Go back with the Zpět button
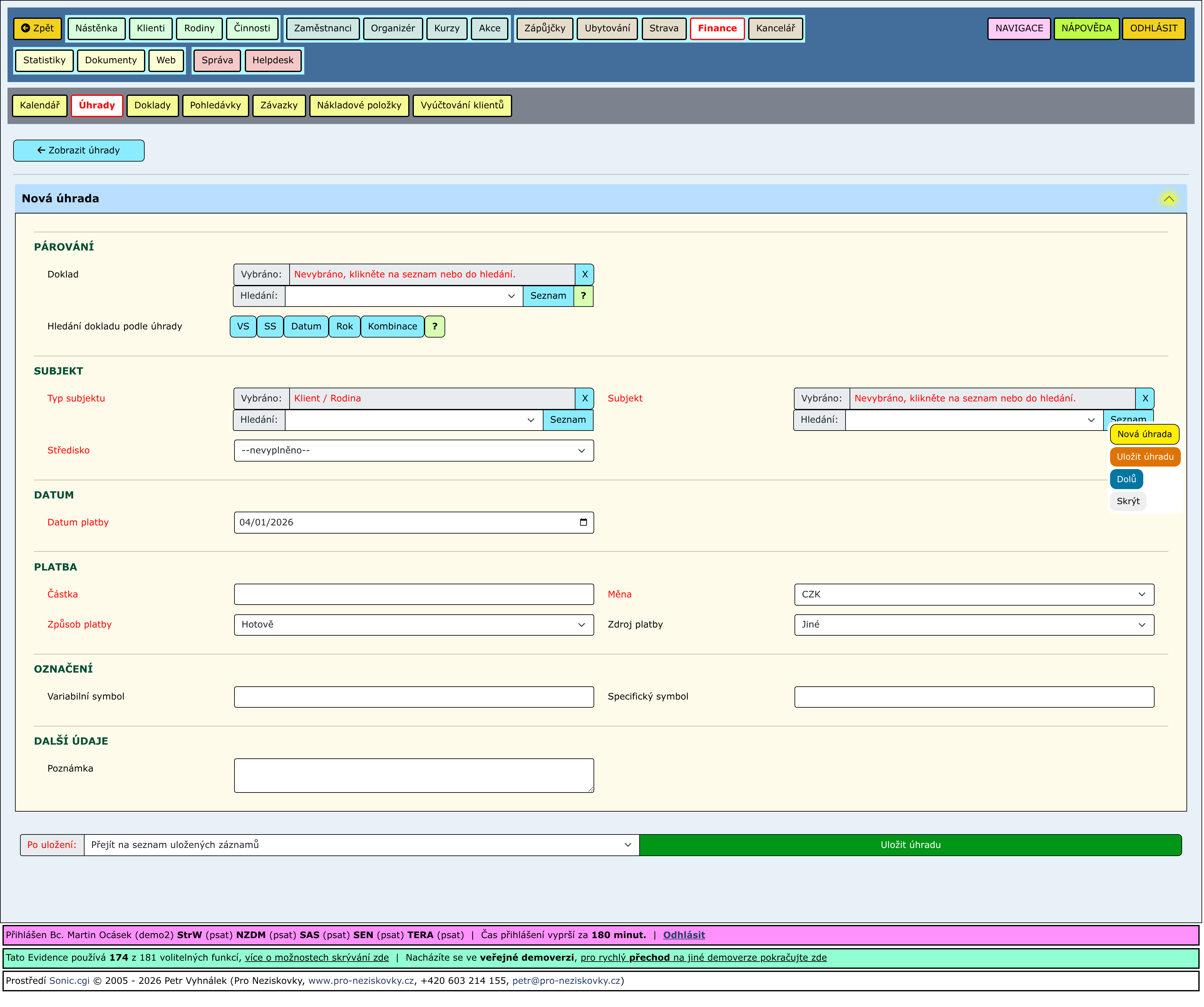This screenshot has width=1204, height=1007. [x=37, y=28]
